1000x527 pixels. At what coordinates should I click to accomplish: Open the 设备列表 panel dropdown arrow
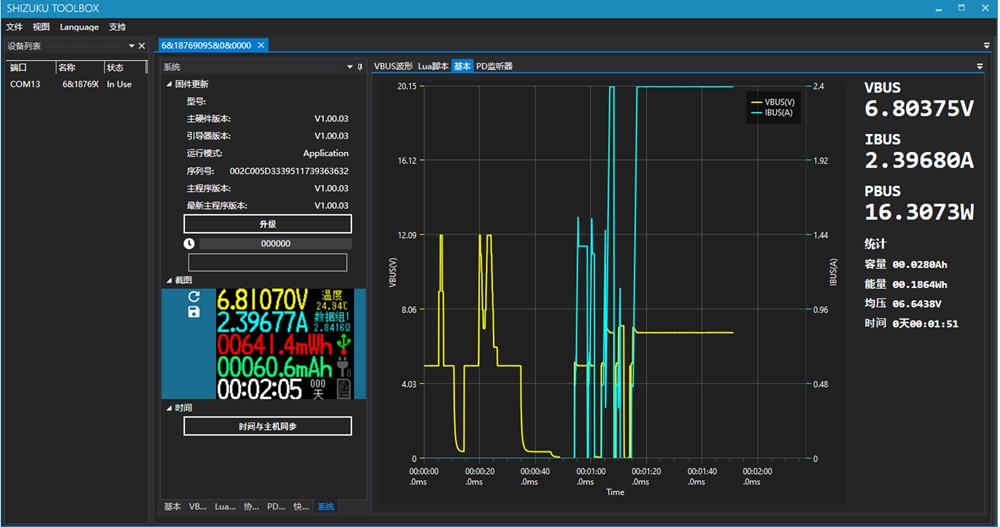click(x=129, y=46)
